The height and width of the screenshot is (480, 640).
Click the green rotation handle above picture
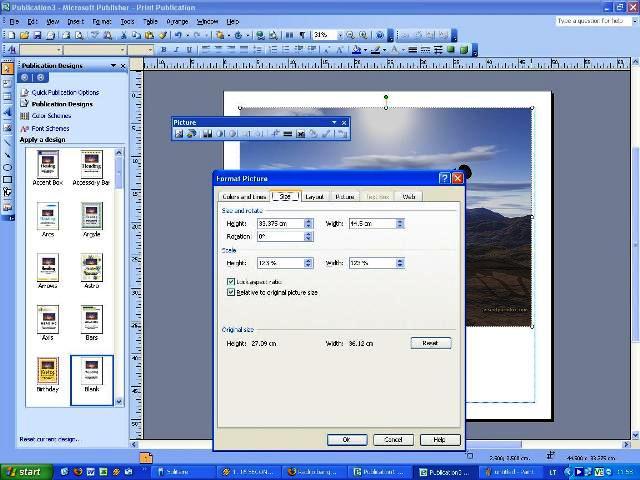coord(386,97)
